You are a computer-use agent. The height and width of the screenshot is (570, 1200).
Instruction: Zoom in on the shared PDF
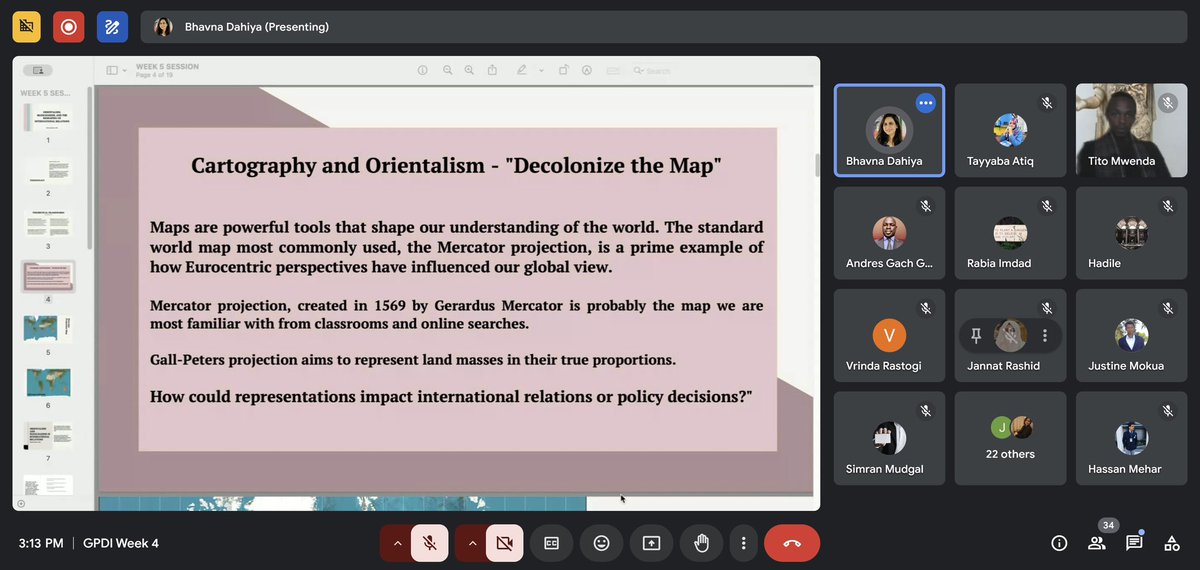470,70
